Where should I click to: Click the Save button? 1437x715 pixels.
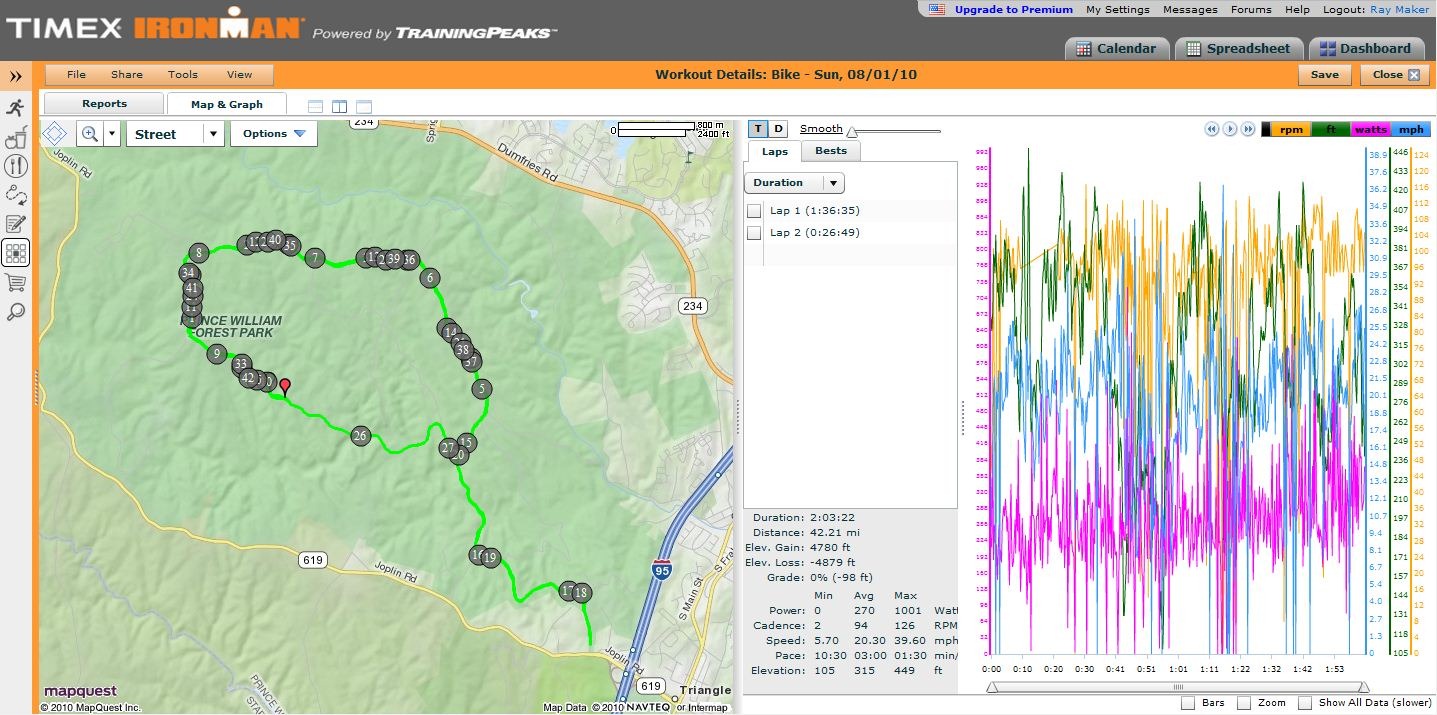point(1325,75)
